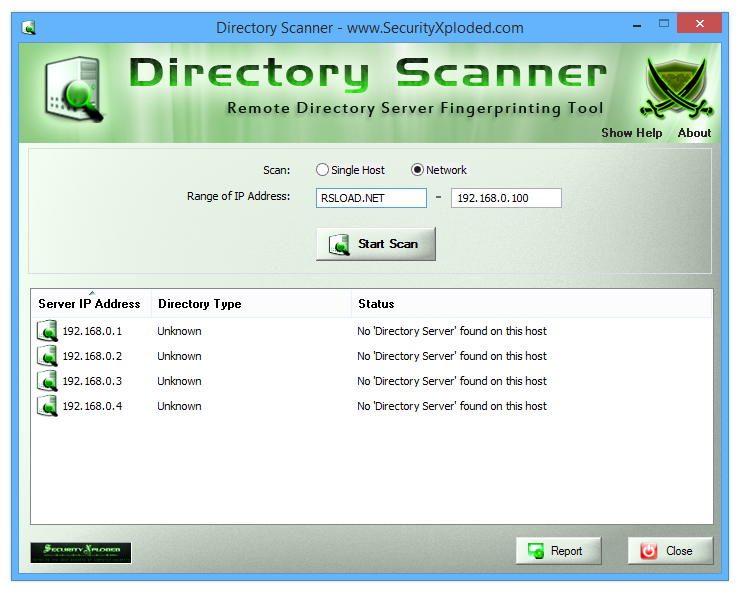The image size is (743, 600).
Task: Open Show Help
Action: coord(632,133)
